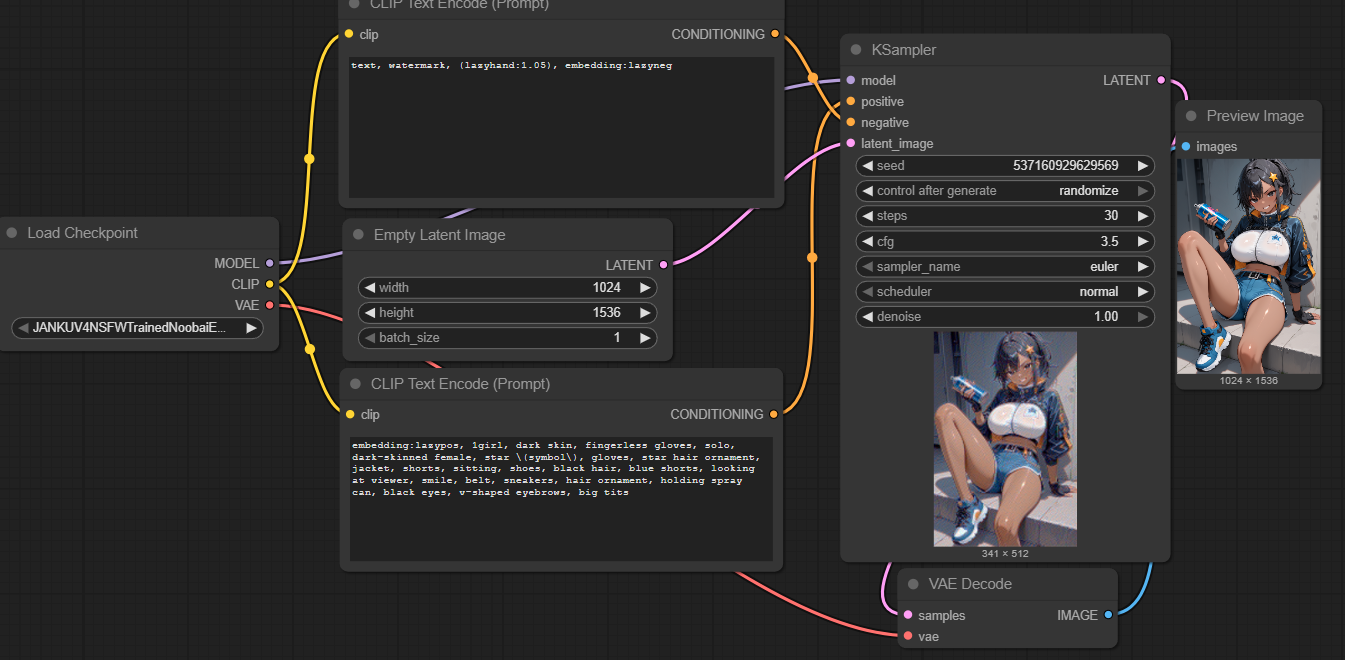The height and width of the screenshot is (660, 1345).
Task: Click the VAE output port on Load Checkpoint
Action: click(x=270, y=306)
